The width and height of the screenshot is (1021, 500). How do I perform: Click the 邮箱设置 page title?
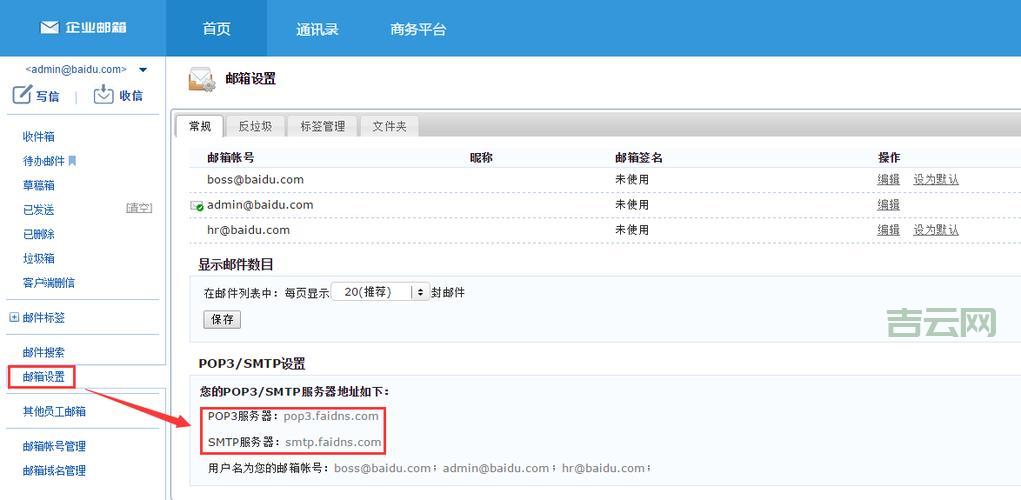[251, 79]
